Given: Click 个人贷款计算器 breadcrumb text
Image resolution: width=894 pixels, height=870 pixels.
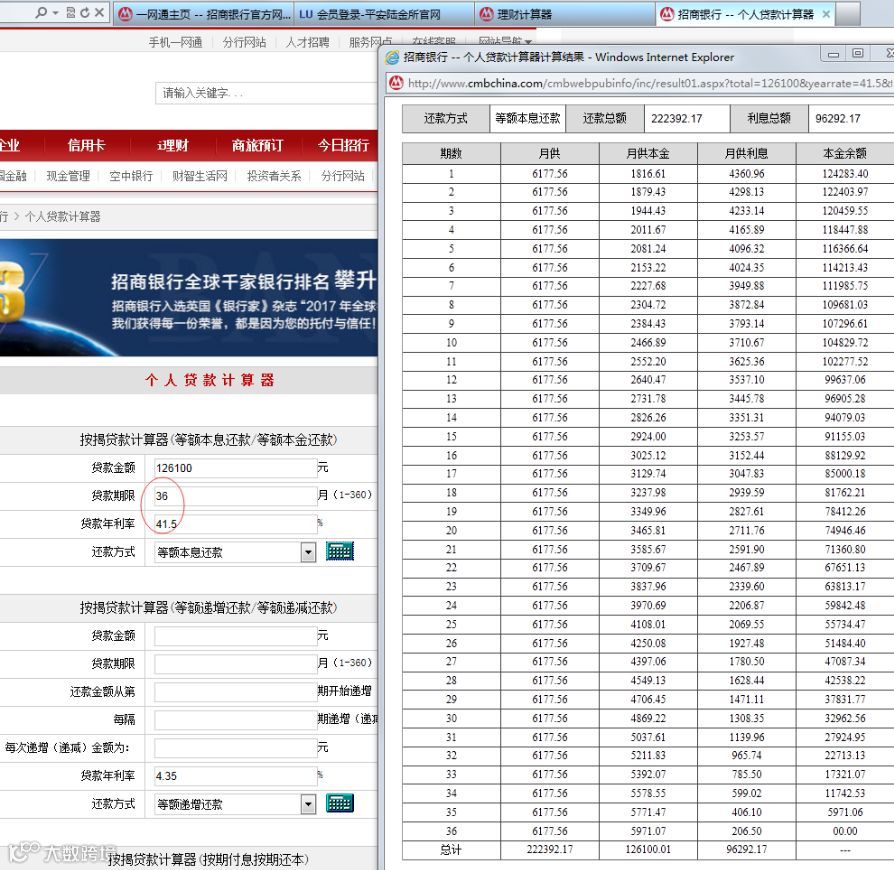Looking at the screenshot, I should (x=63, y=217).
